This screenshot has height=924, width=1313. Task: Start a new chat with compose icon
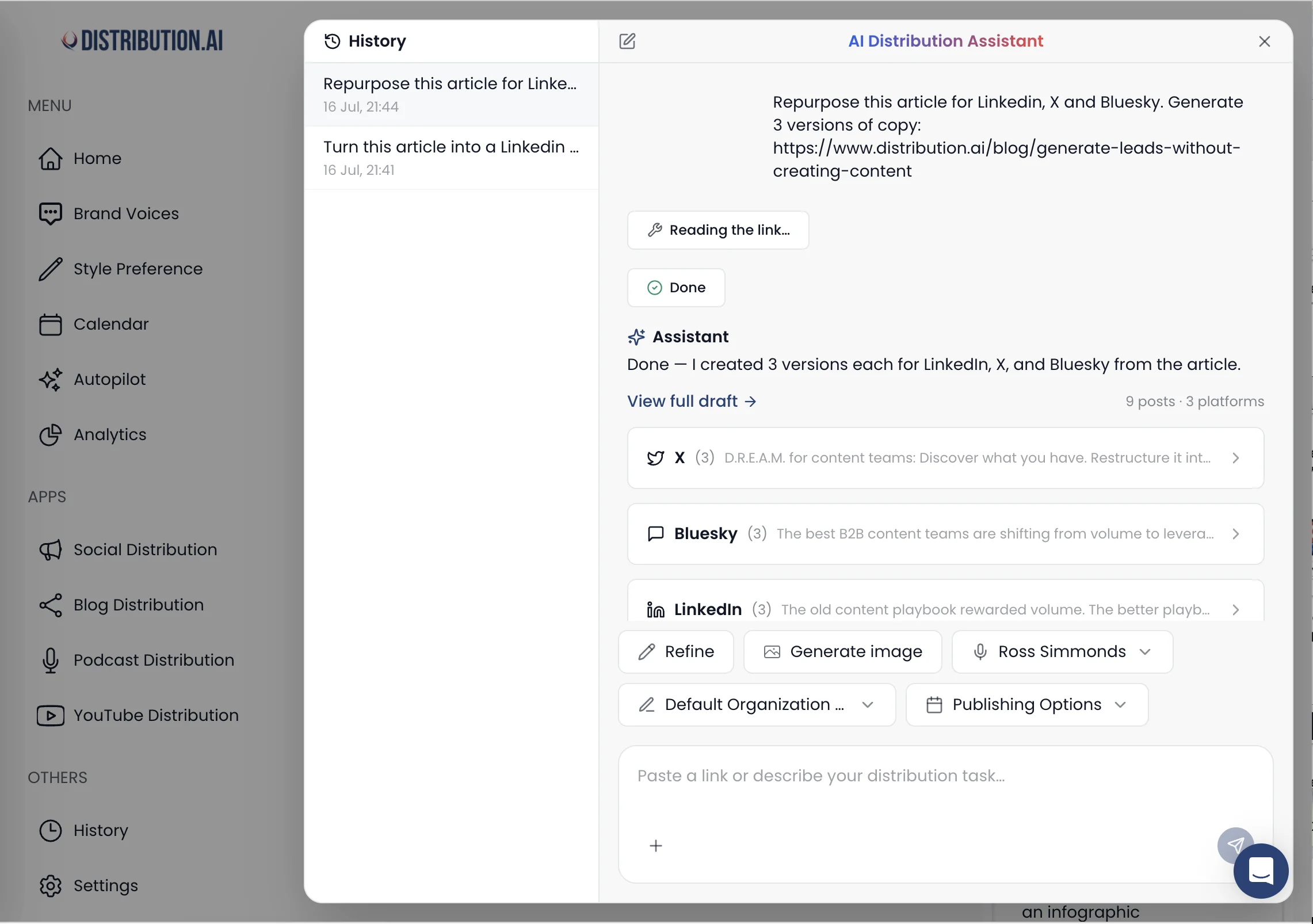tap(627, 41)
